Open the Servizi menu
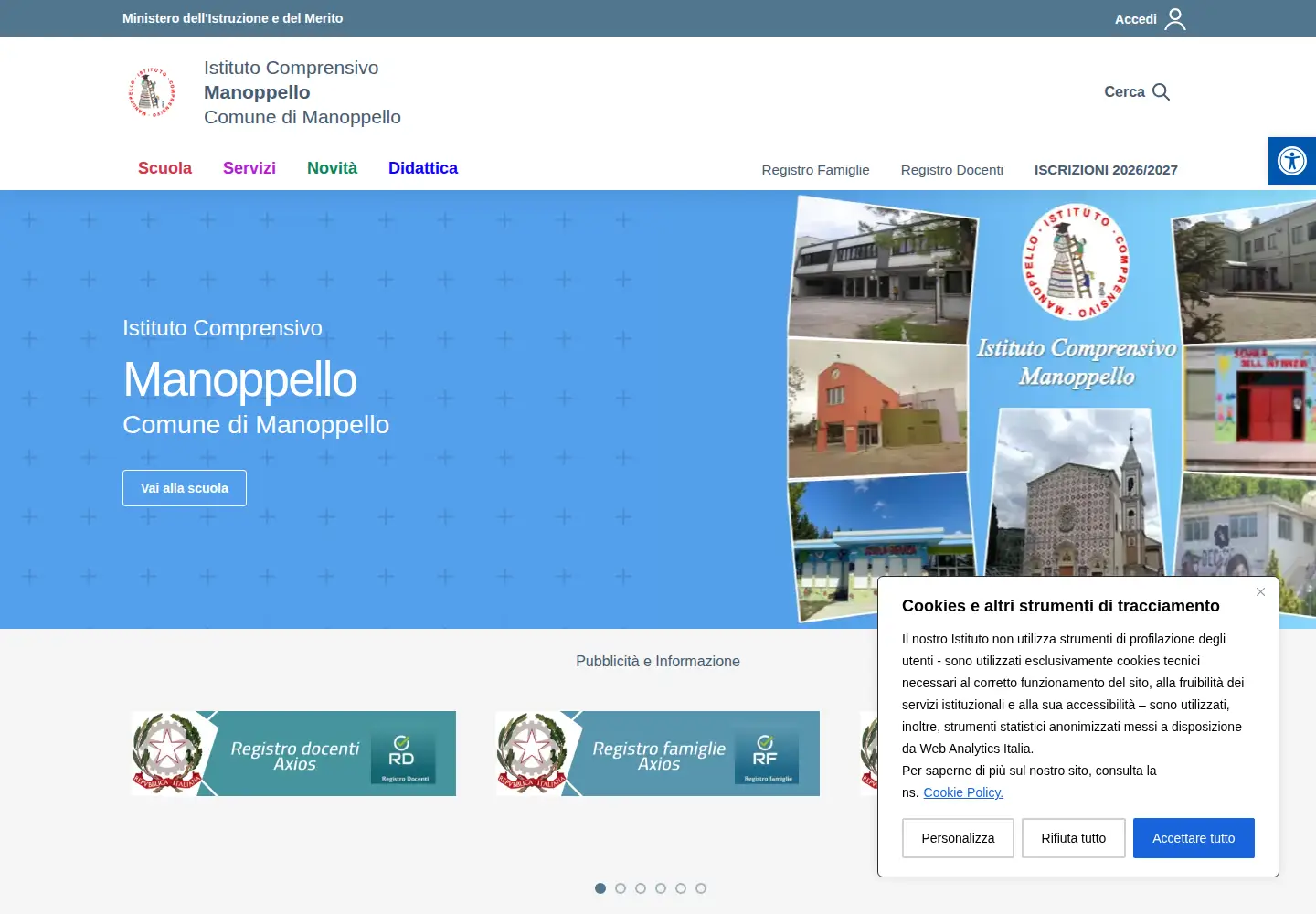Screen dimensions: 1316x914 [249, 168]
